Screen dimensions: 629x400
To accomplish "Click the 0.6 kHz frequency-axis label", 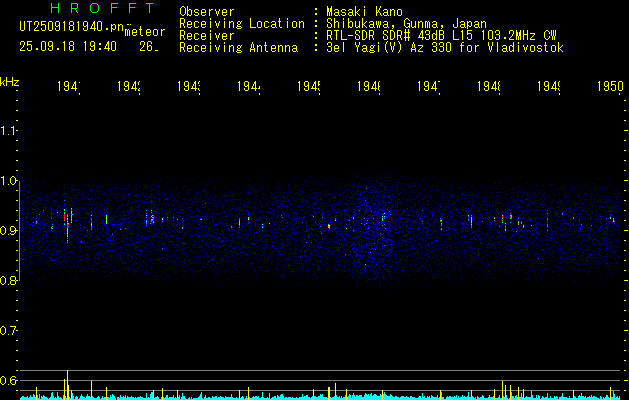I will tap(9, 380).
